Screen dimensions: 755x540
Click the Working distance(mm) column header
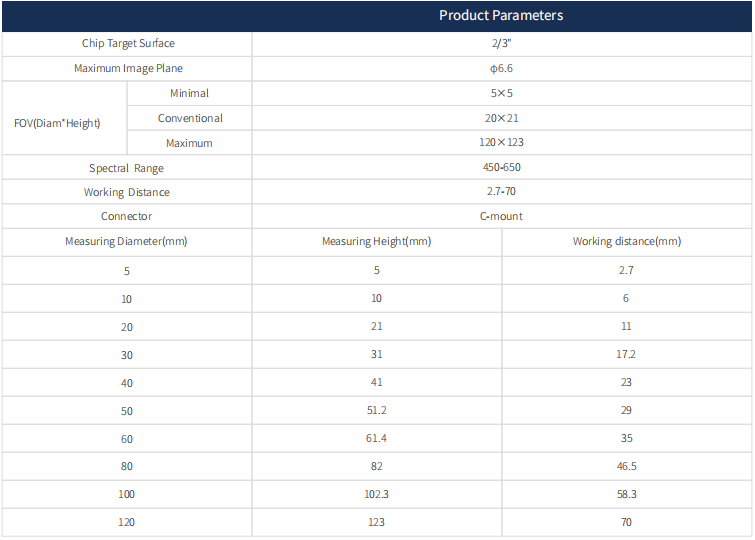coord(626,242)
